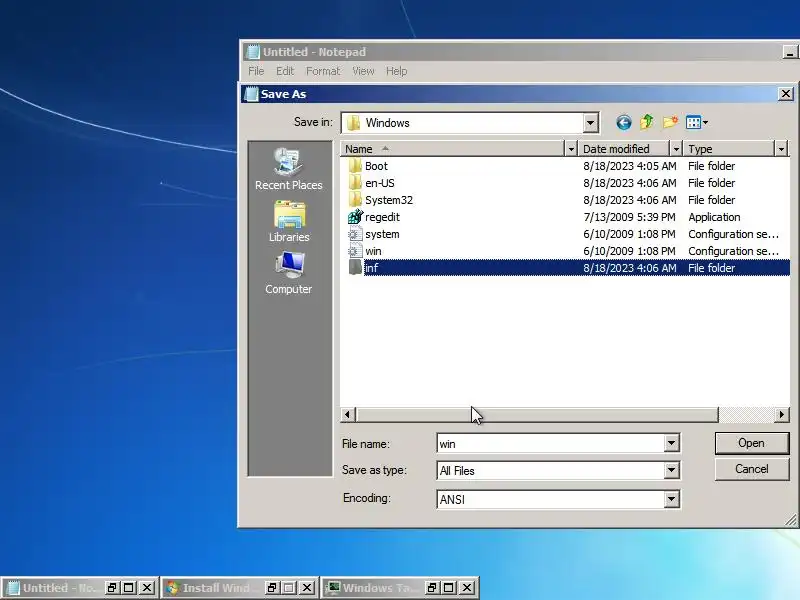Select the win configuration file icon
This screenshot has height=600, width=800.
click(x=355, y=251)
